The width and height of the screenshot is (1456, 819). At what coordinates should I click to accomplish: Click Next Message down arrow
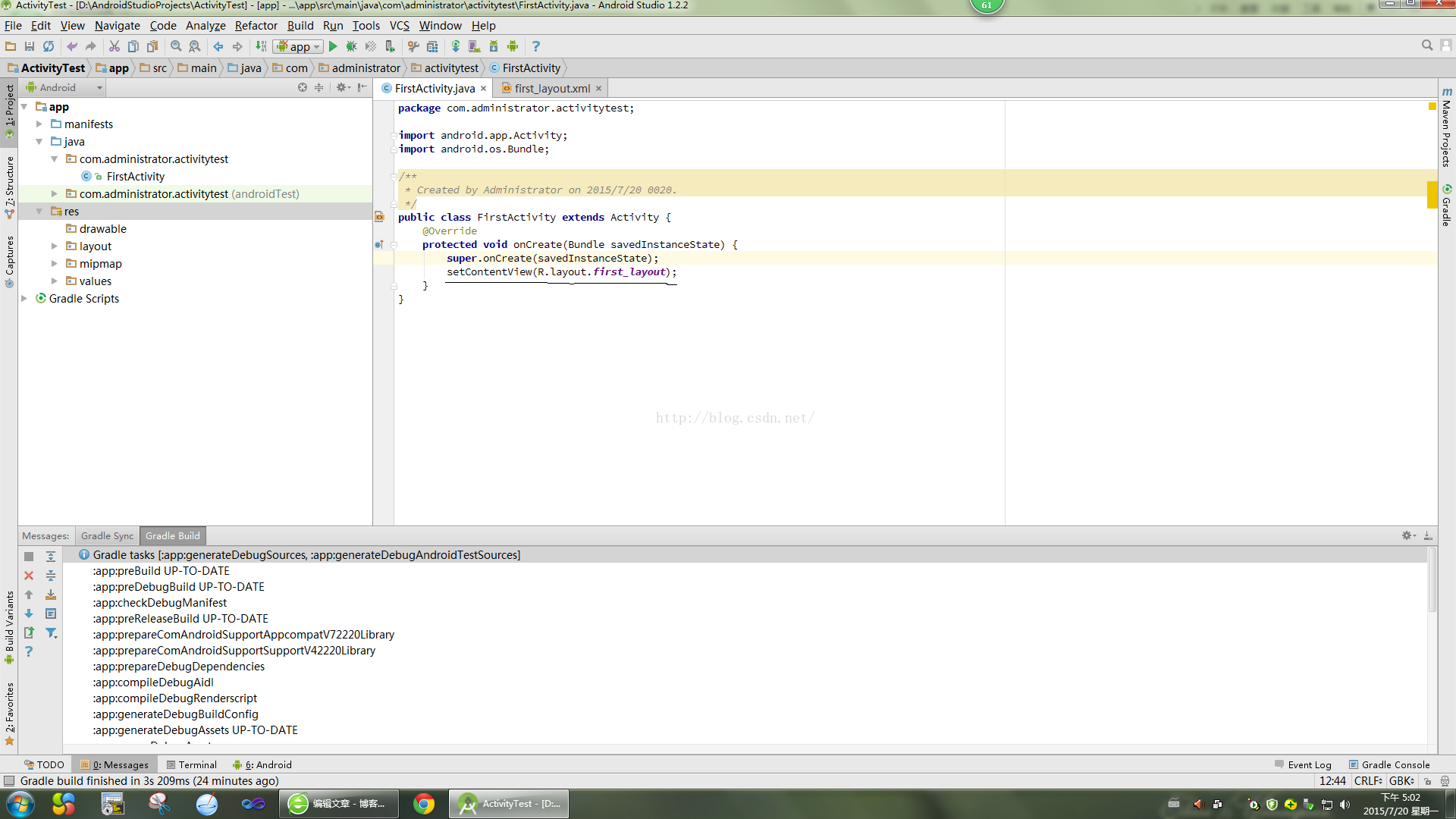pyautogui.click(x=29, y=613)
